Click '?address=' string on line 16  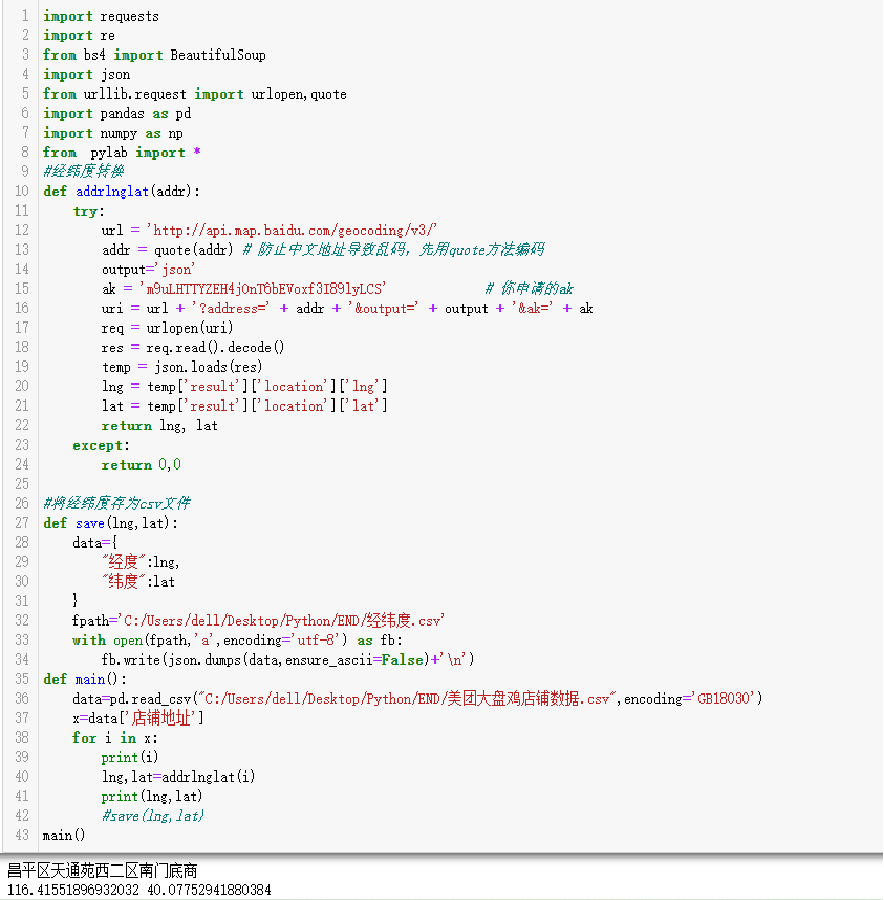tap(230, 309)
